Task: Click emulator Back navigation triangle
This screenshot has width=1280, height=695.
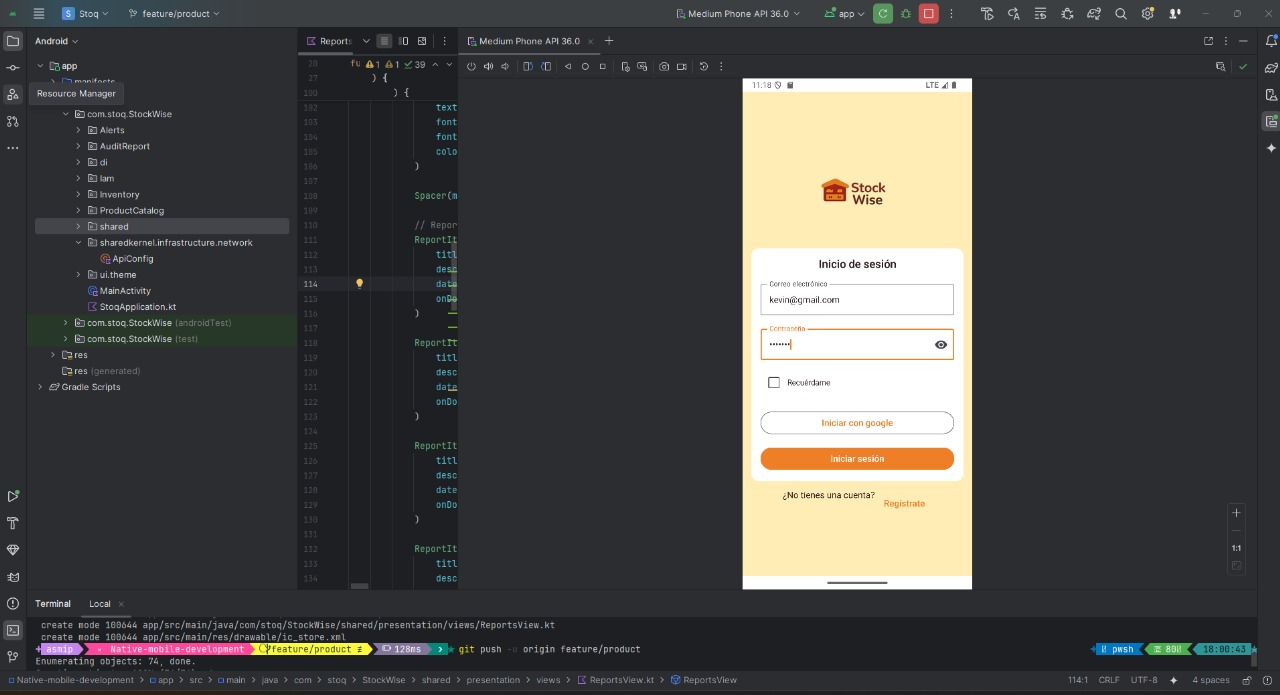Action: pos(568,67)
